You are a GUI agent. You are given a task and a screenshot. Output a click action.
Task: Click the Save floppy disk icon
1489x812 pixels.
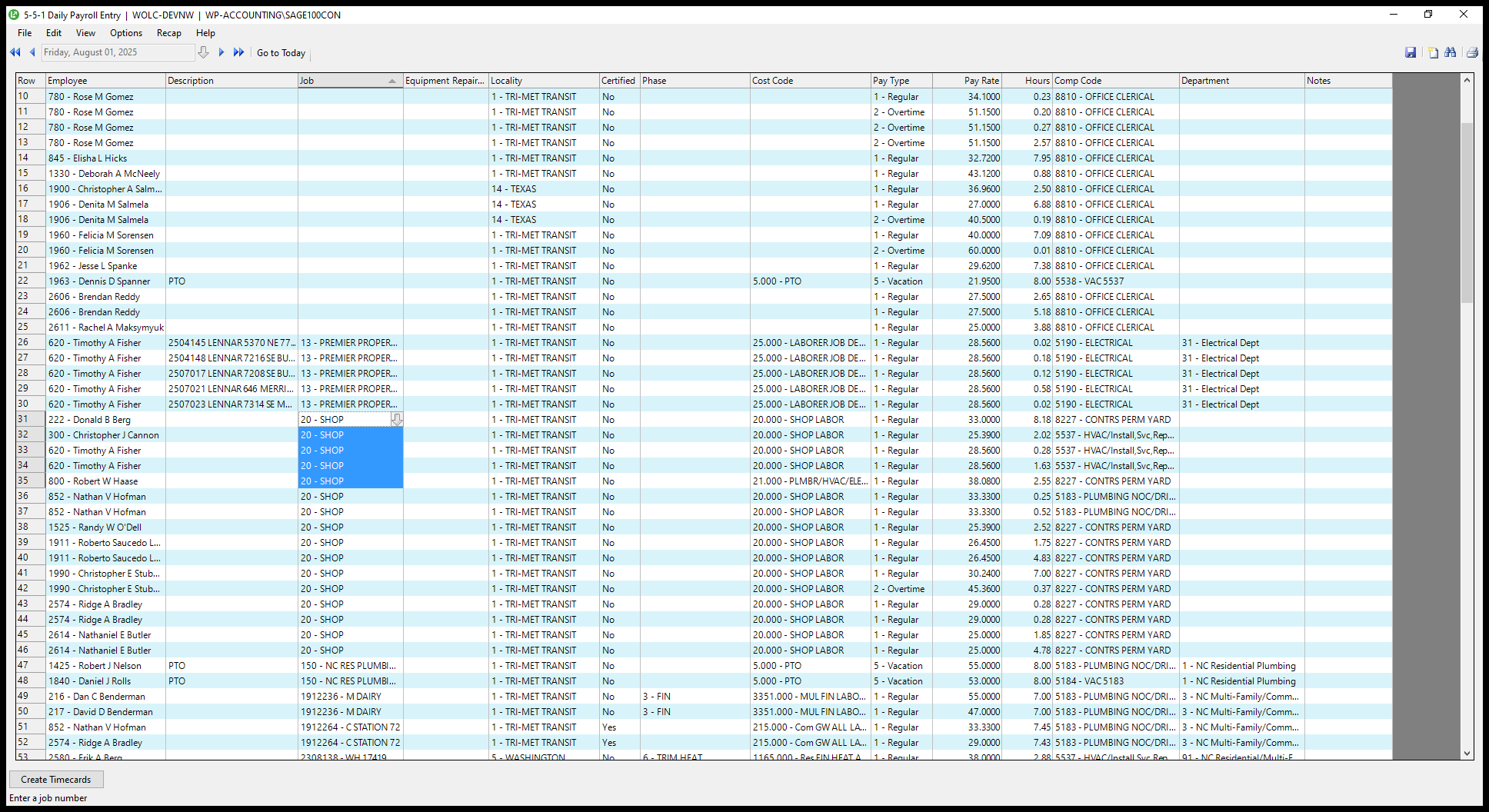1411,52
